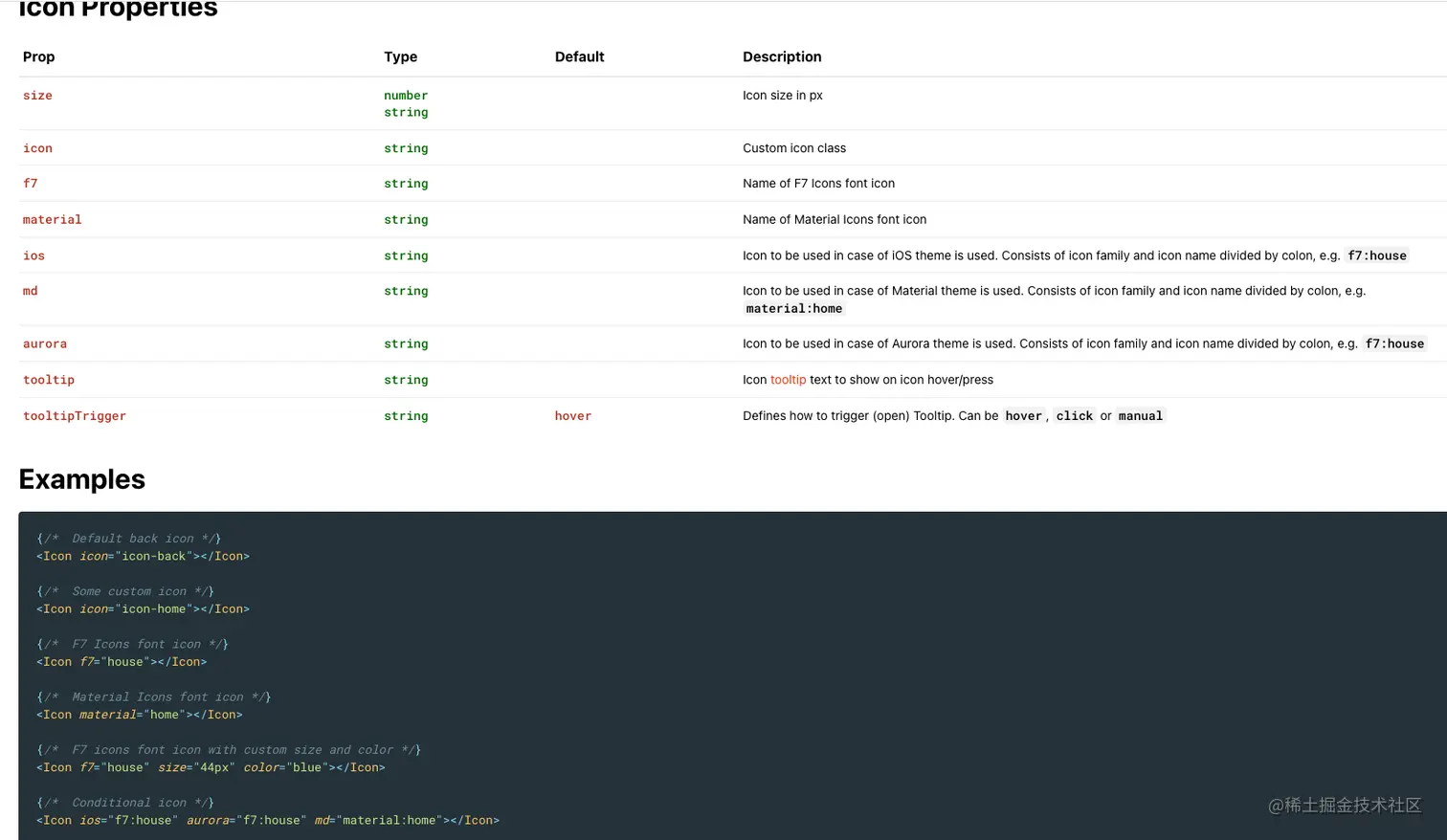Click the "number" type for size prop

click(406, 96)
